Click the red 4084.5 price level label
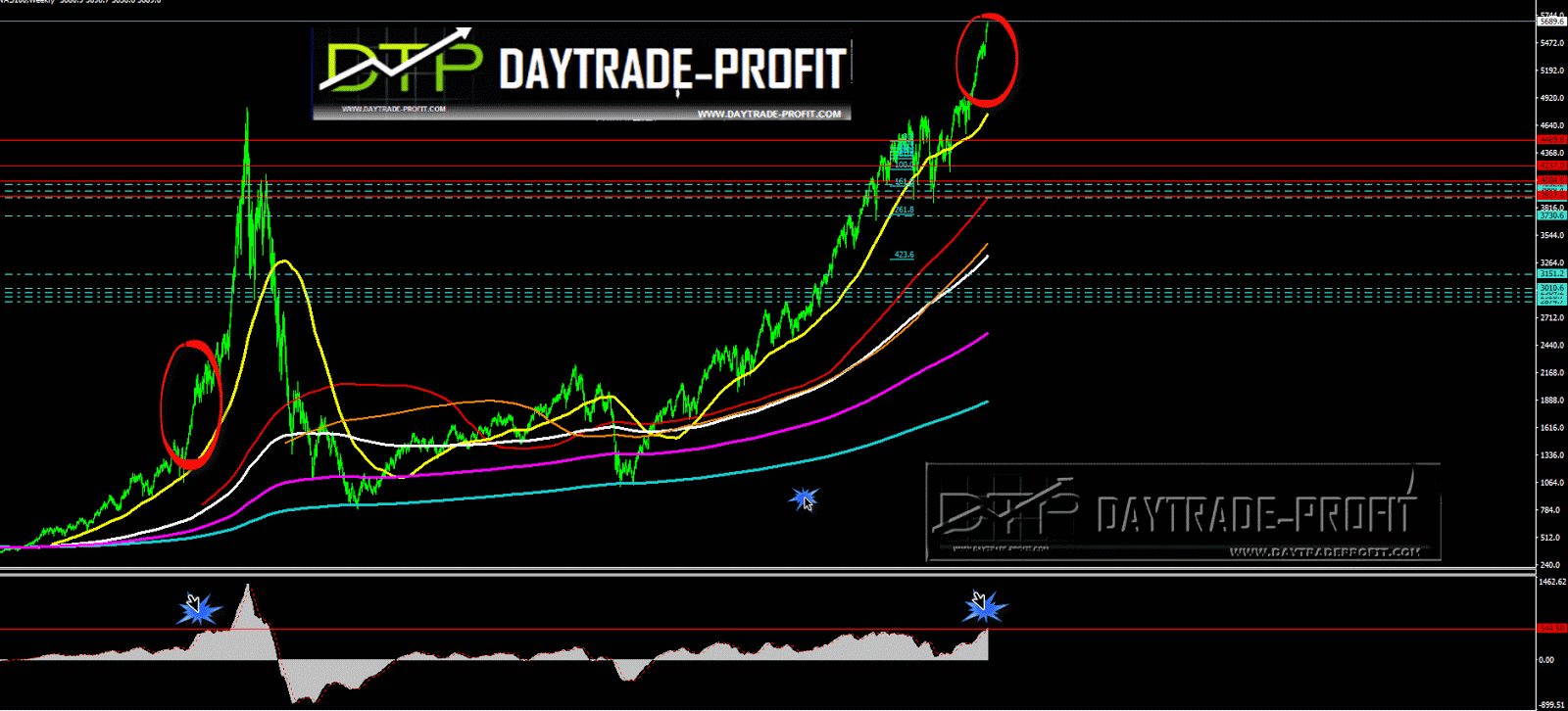The height and width of the screenshot is (711, 1568). 1551,181
